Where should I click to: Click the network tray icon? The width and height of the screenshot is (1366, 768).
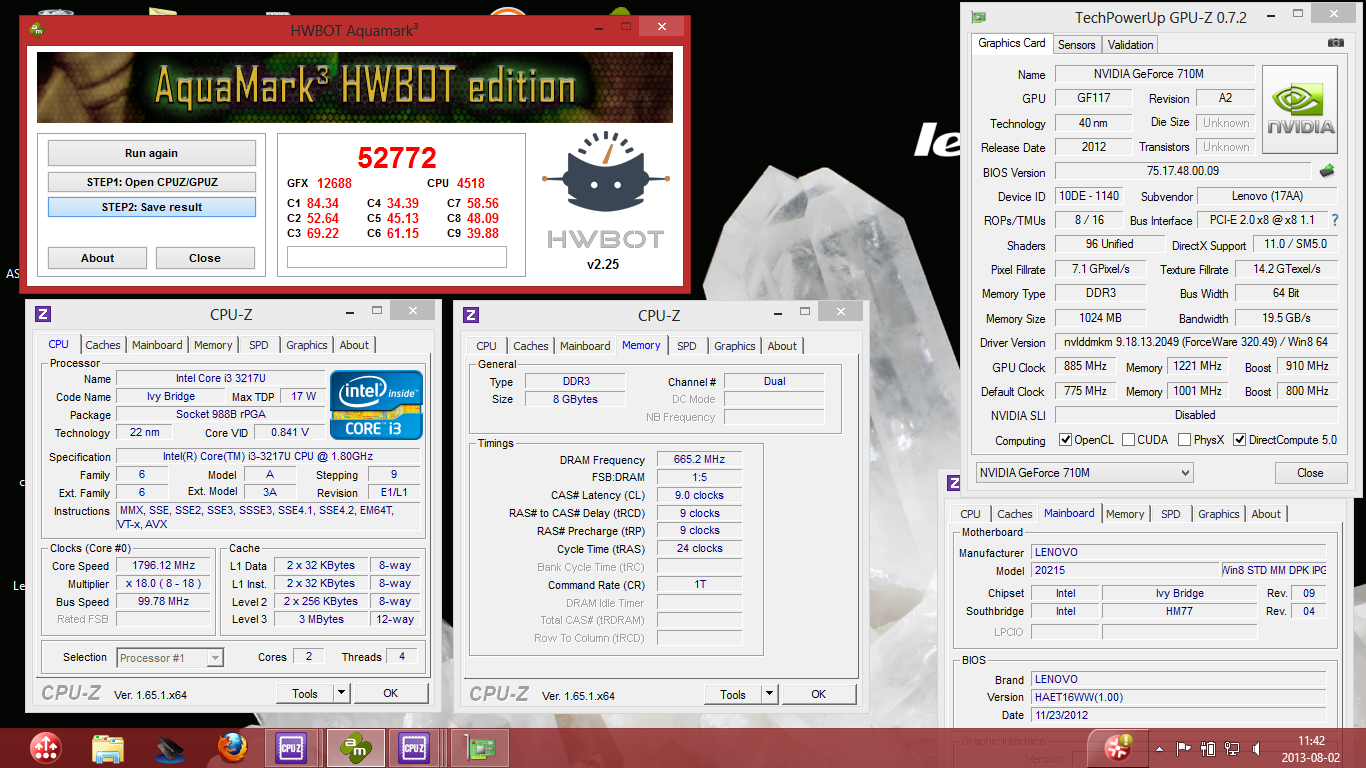[1233, 748]
